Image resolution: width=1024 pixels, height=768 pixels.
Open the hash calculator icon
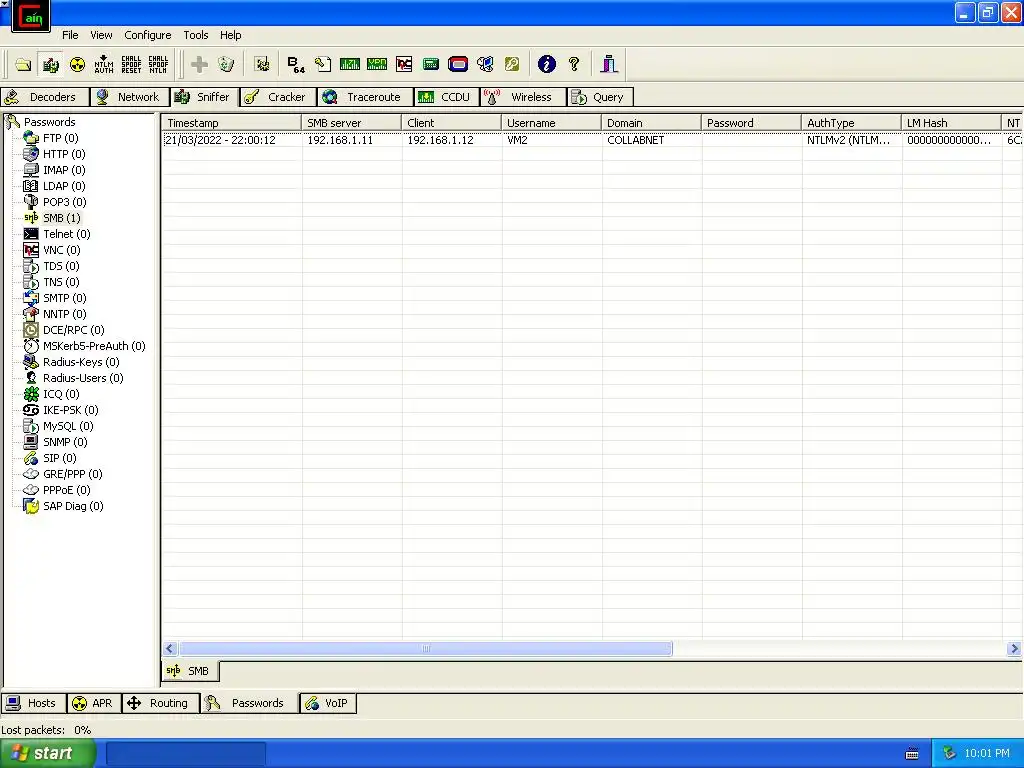(x=430, y=64)
